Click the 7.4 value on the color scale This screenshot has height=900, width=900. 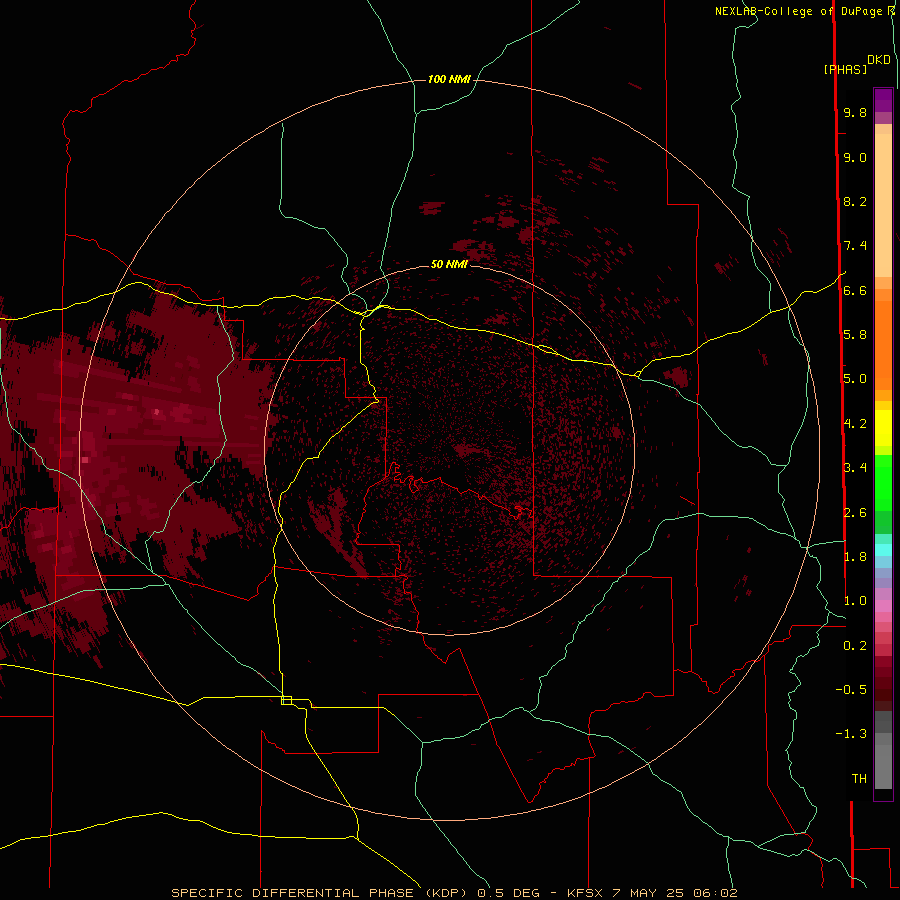[855, 246]
